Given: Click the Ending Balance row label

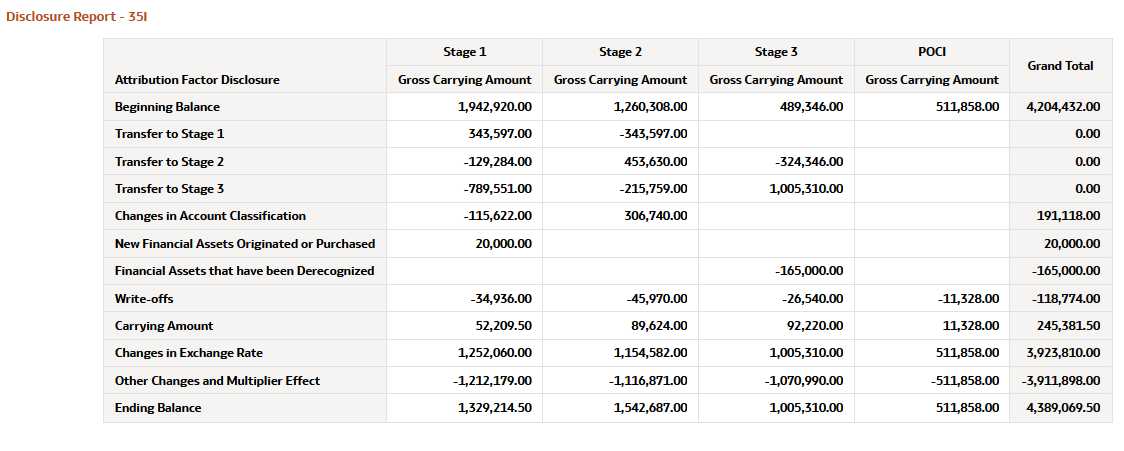Looking at the screenshot, I should coord(158,408).
